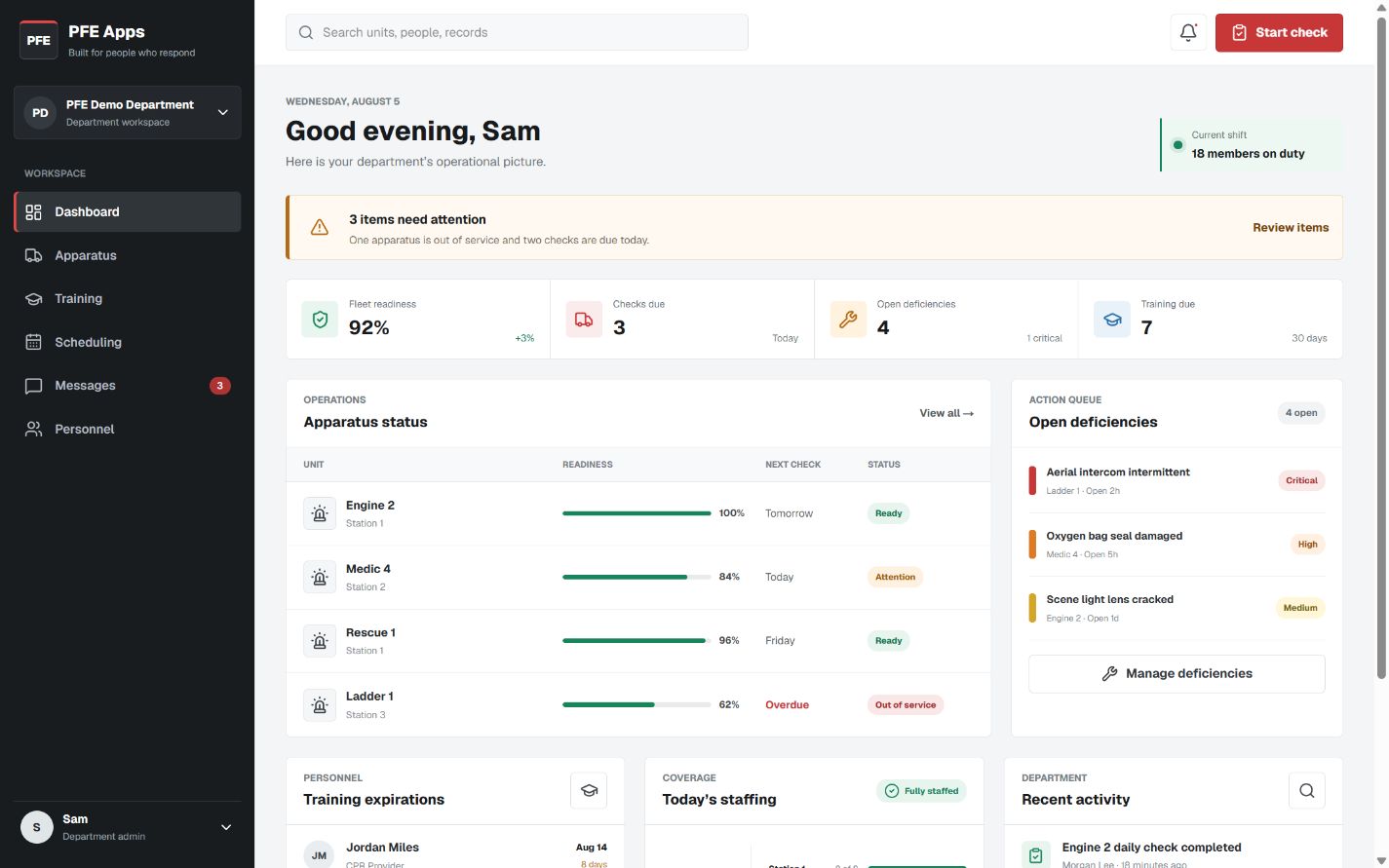This screenshot has height=868, width=1389.
Task: Click the search units, people, records field
Action: (517, 32)
